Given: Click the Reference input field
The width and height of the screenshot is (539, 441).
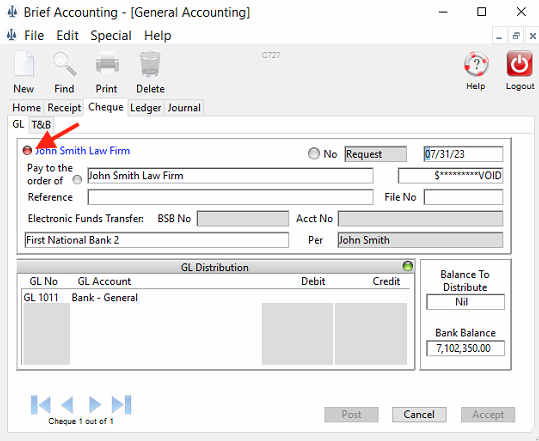Looking at the screenshot, I should click(x=230, y=197).
